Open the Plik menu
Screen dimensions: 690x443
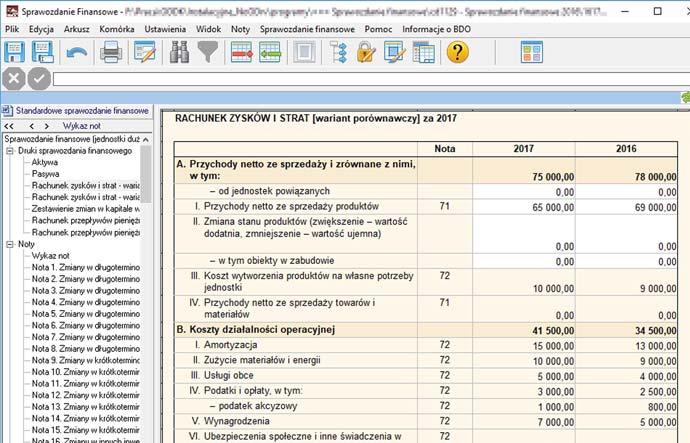[x=12, y=29]
